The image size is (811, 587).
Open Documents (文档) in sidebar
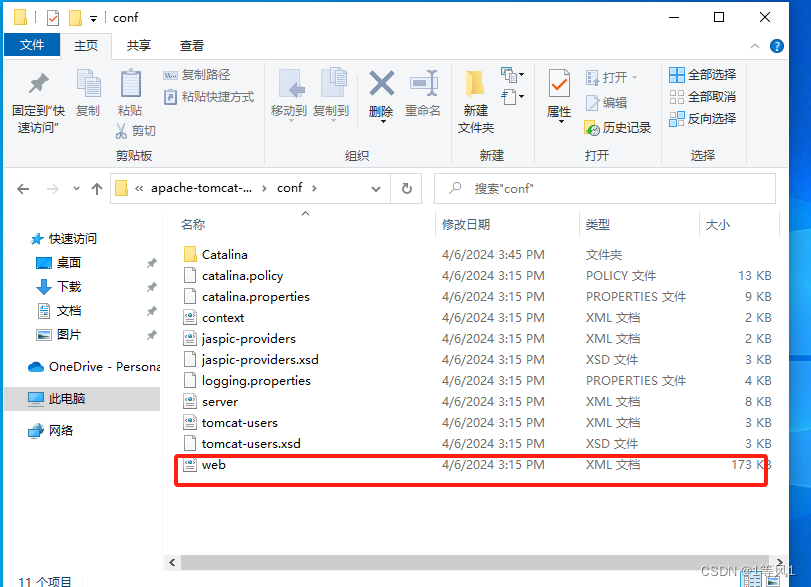tap(59, 311)
